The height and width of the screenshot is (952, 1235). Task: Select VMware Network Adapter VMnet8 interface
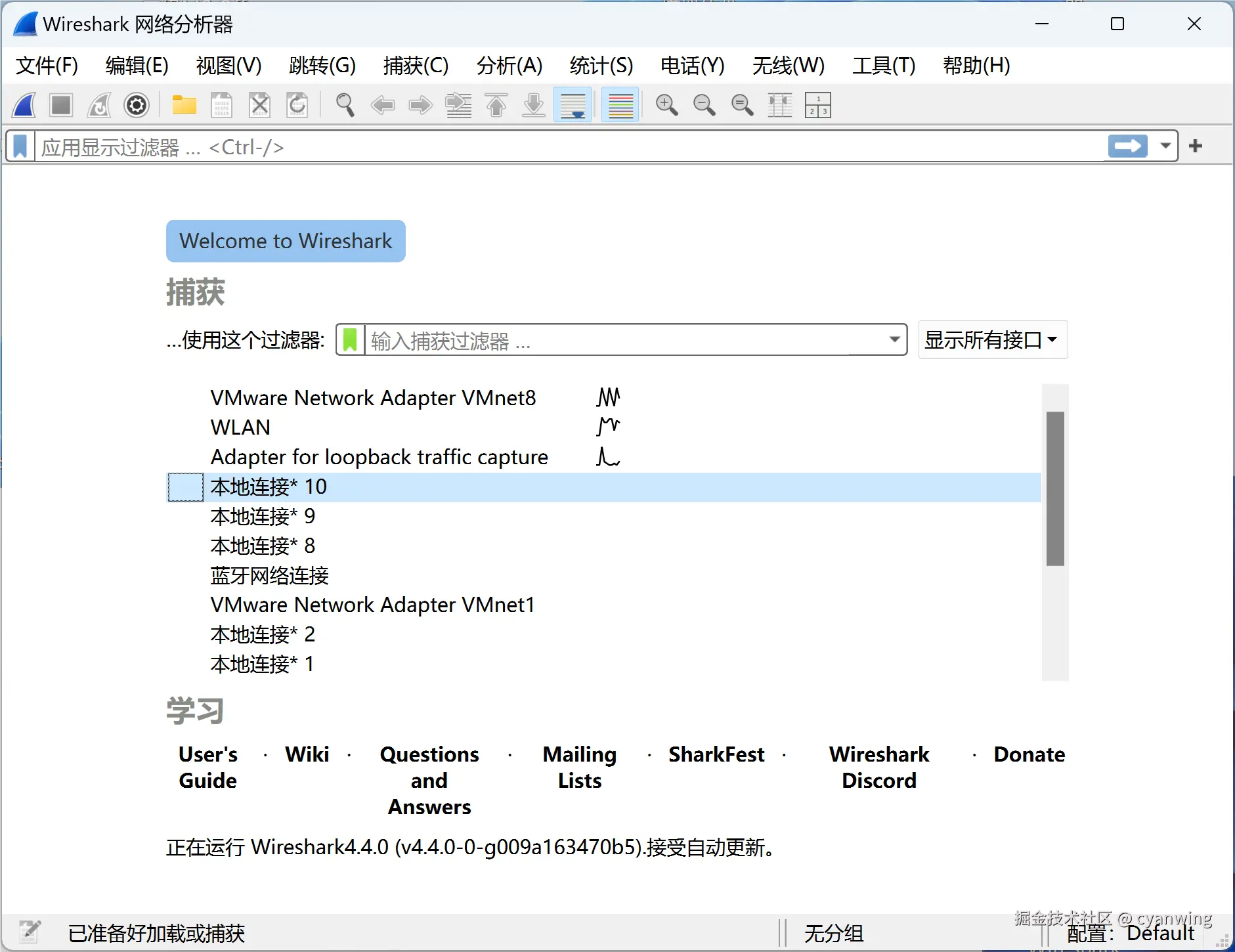604,398
